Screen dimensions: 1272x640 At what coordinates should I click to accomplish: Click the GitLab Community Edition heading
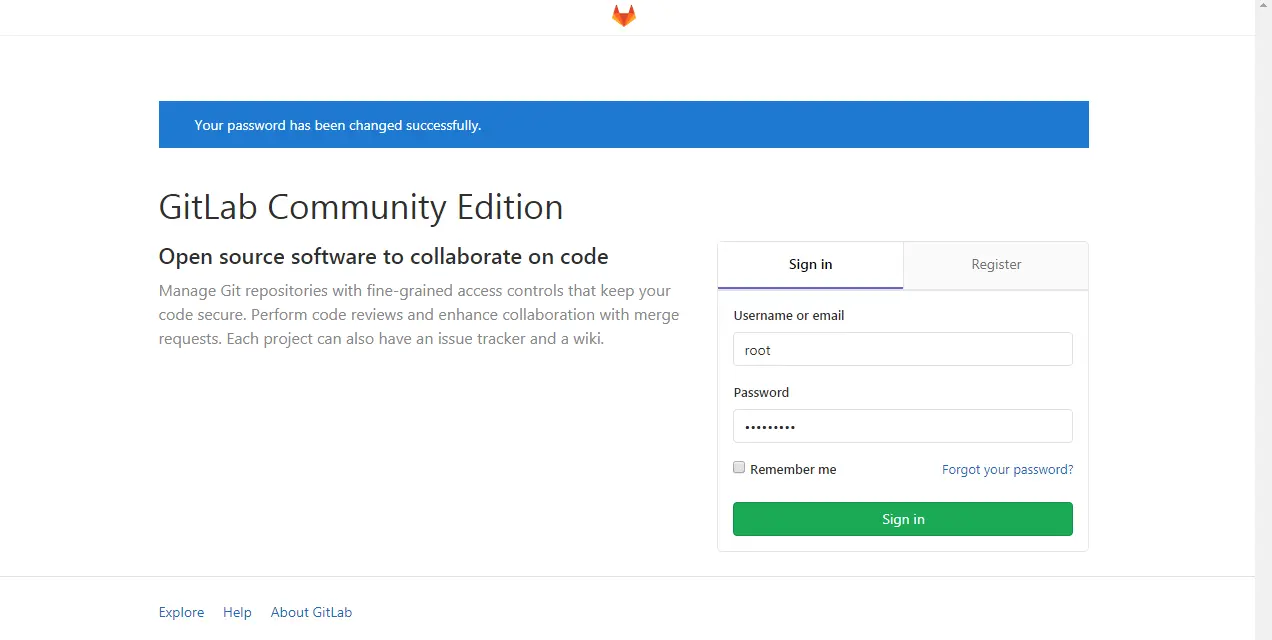pyautogui.click(x=360, y=207)
